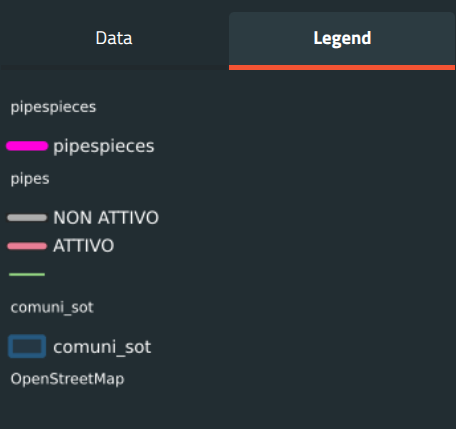This screenshot has width=456, height=429.
Task: Click the word Data in the tab
Action: [x=114, y=38]
